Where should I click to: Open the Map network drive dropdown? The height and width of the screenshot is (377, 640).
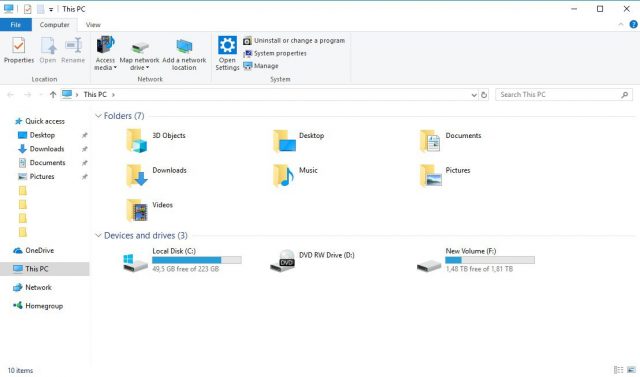(139, 53)
